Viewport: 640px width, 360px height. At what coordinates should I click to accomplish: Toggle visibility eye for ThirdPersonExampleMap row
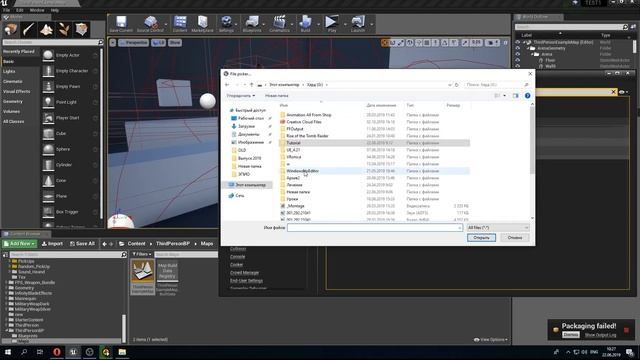tap(518, 42)
